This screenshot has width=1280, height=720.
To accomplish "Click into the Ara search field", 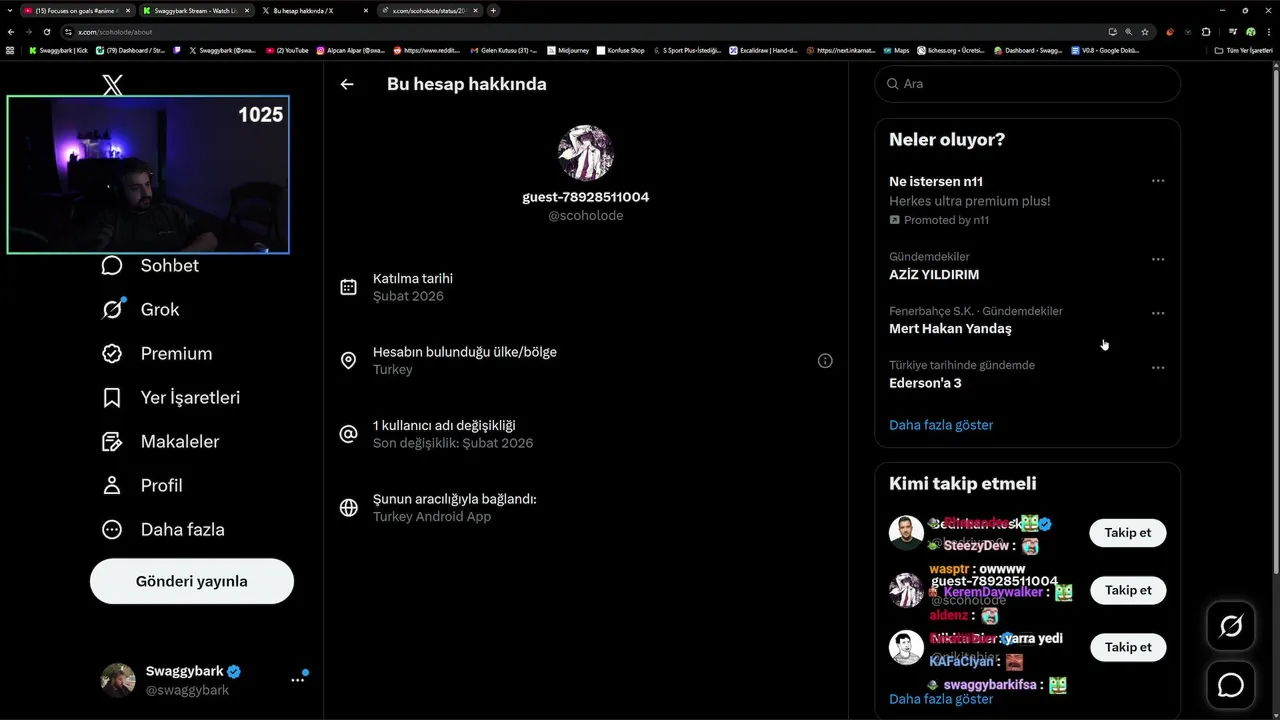I will 1028,84.
